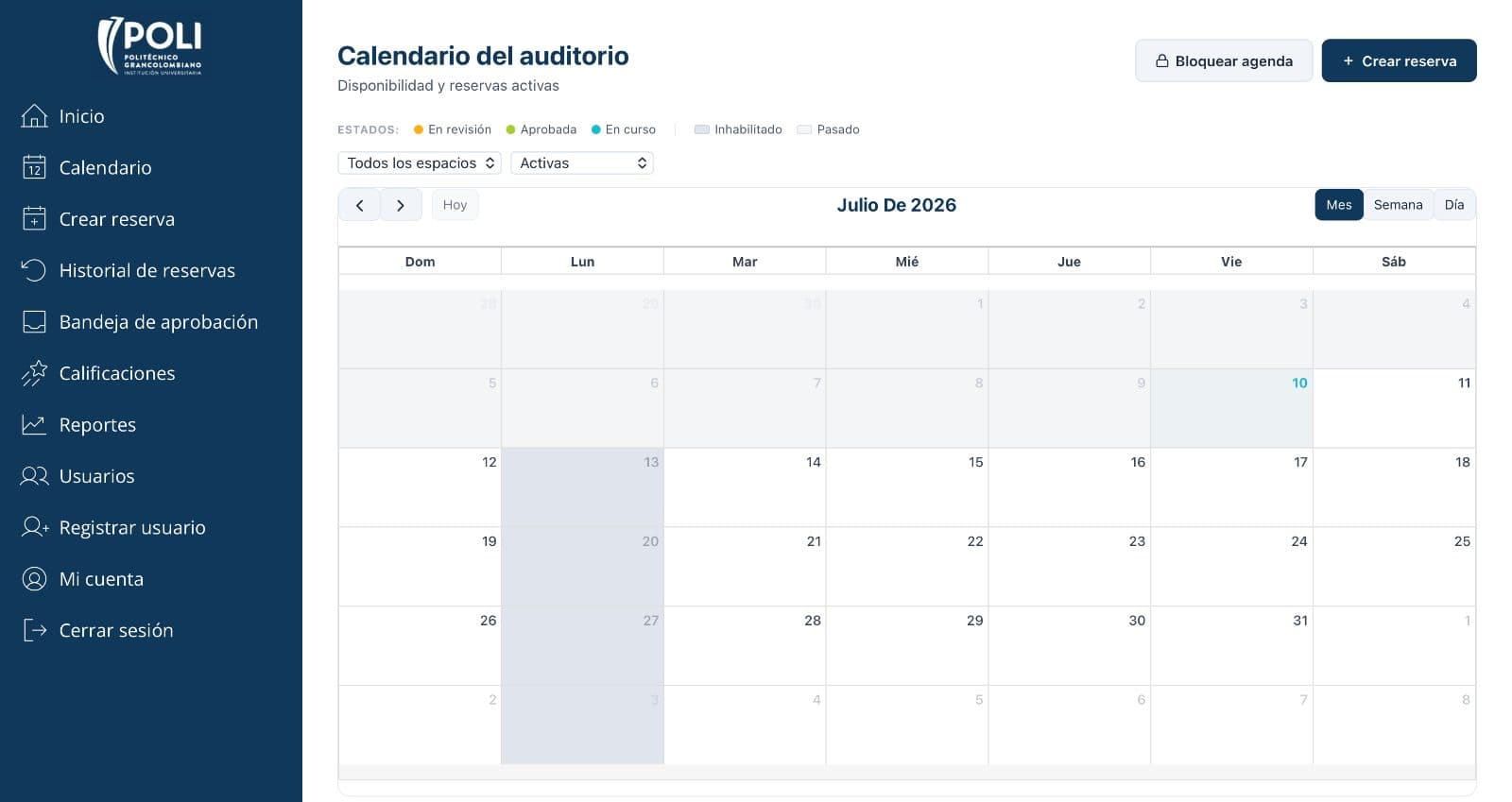Viewport: 1512px width, 802px height.
Task: Click the plus icon on Crear reserva button
Action: [x=1349, y=60]
